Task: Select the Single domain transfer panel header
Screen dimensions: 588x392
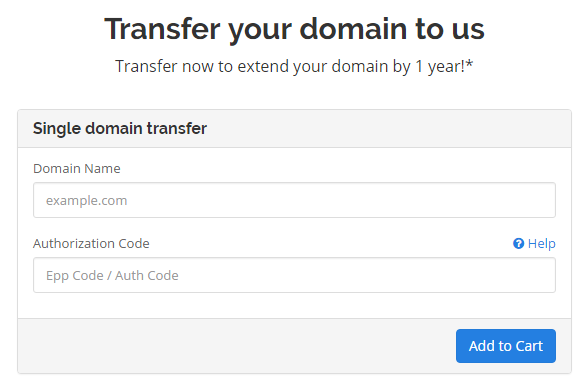Action: (x=294, y=129)
